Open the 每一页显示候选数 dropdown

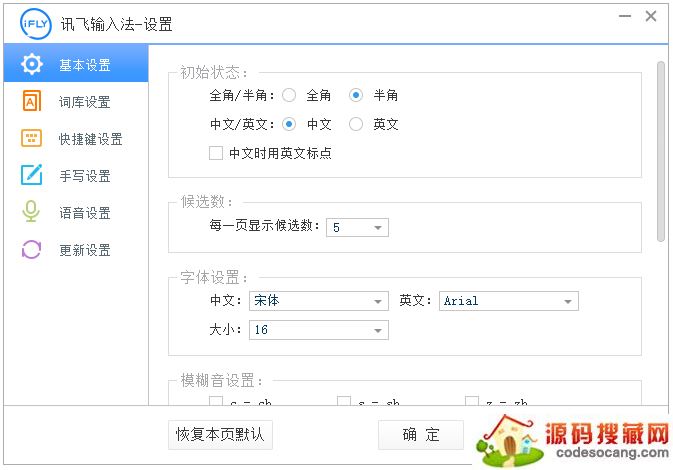(x=358, y=227)
